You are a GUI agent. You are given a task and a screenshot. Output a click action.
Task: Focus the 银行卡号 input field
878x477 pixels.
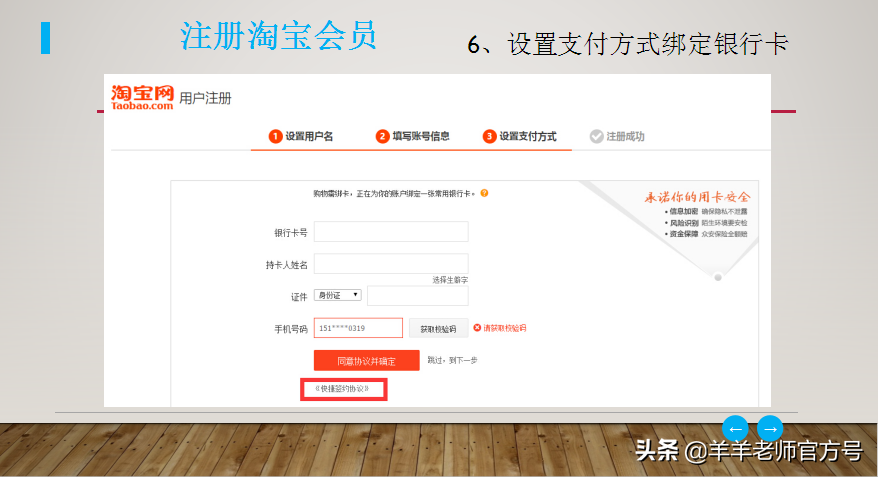pyautogui.click(x=391, y=231)
